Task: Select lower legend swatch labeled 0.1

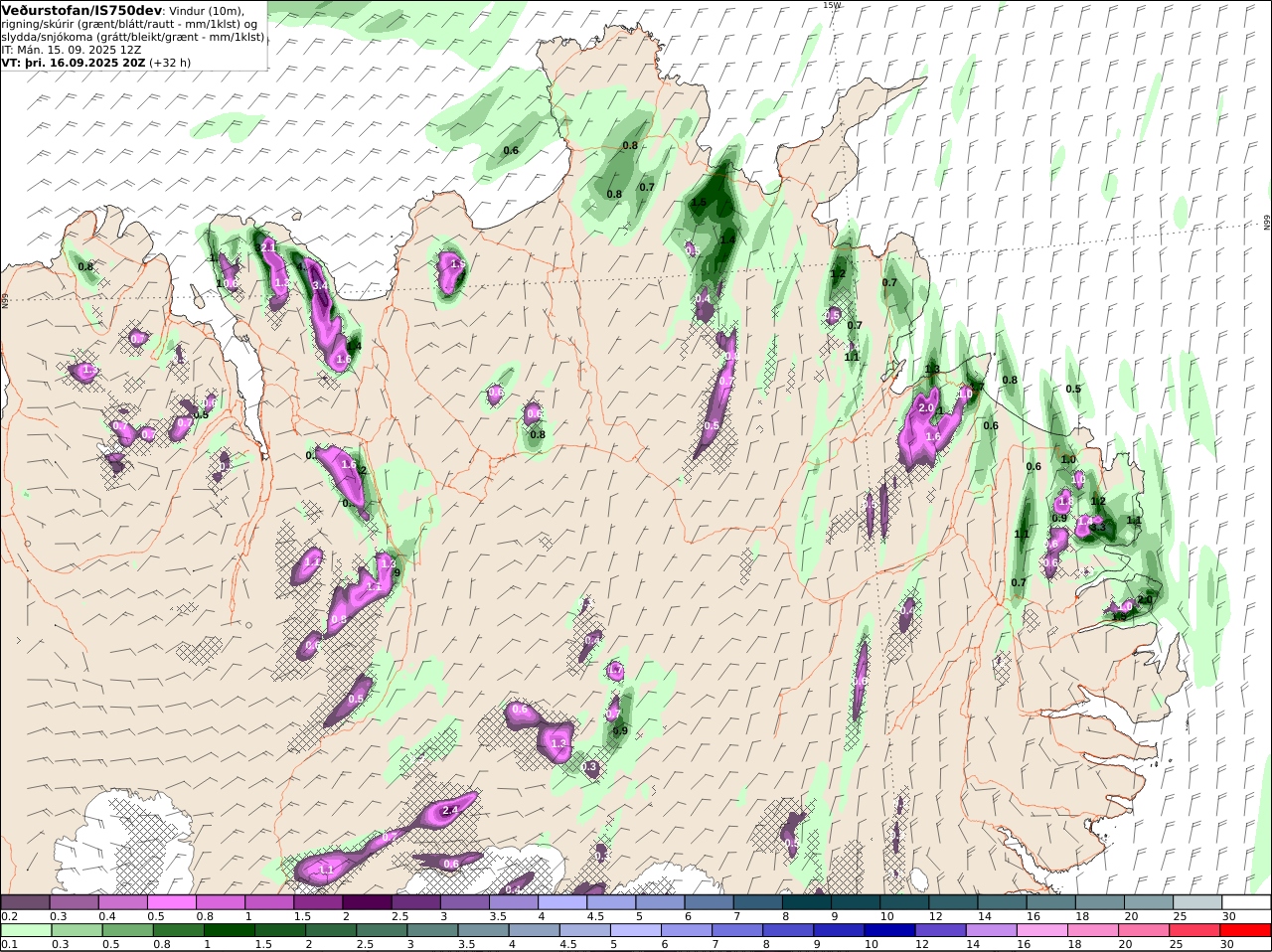Action: [26, 930]
